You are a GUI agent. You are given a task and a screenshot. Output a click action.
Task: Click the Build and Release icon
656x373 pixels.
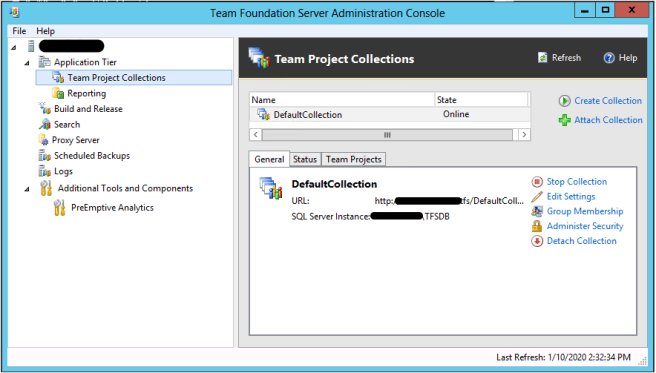[x=44, y=109]
